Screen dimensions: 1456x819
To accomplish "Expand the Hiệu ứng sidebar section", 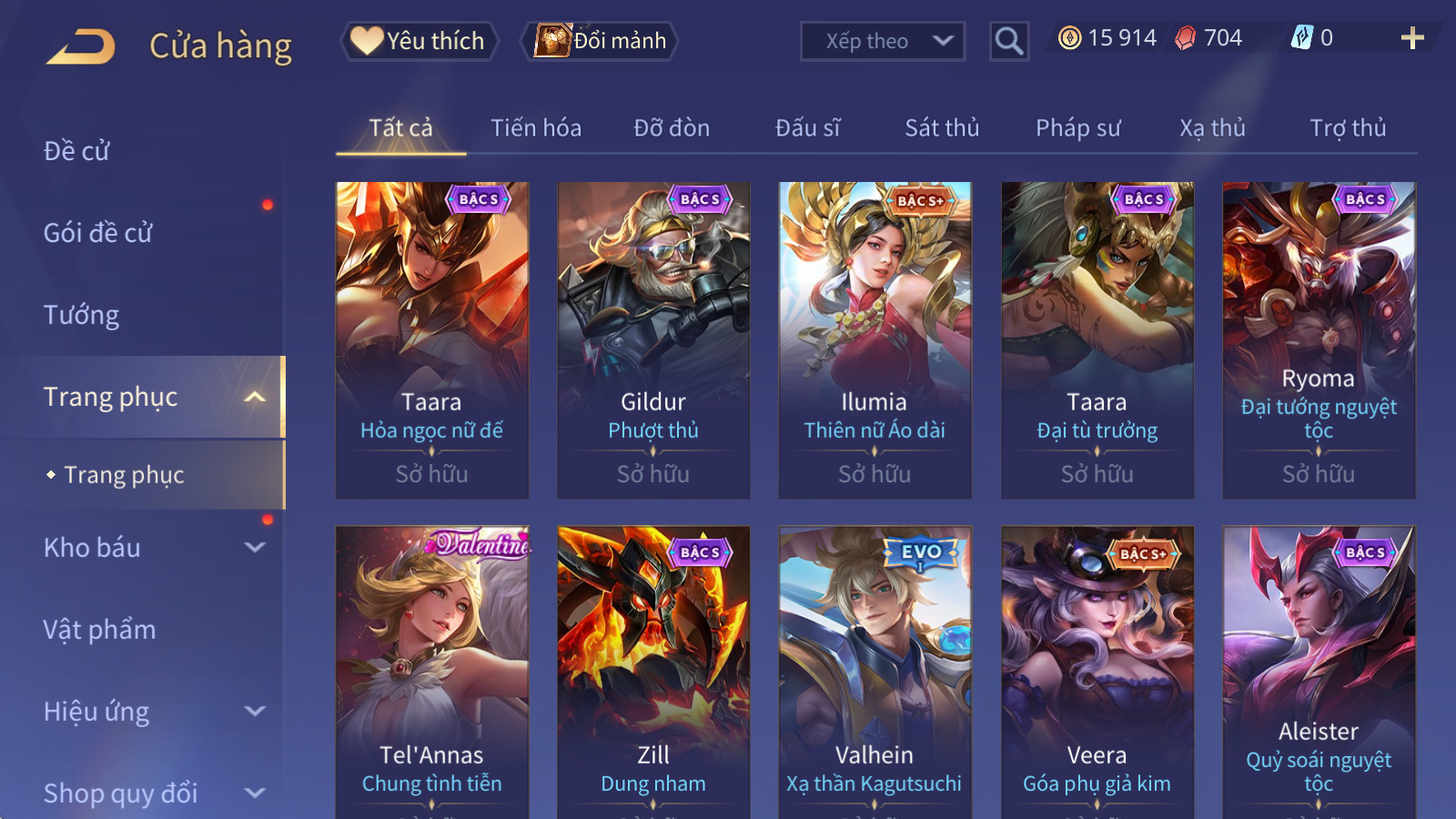I will pos(255,712).
